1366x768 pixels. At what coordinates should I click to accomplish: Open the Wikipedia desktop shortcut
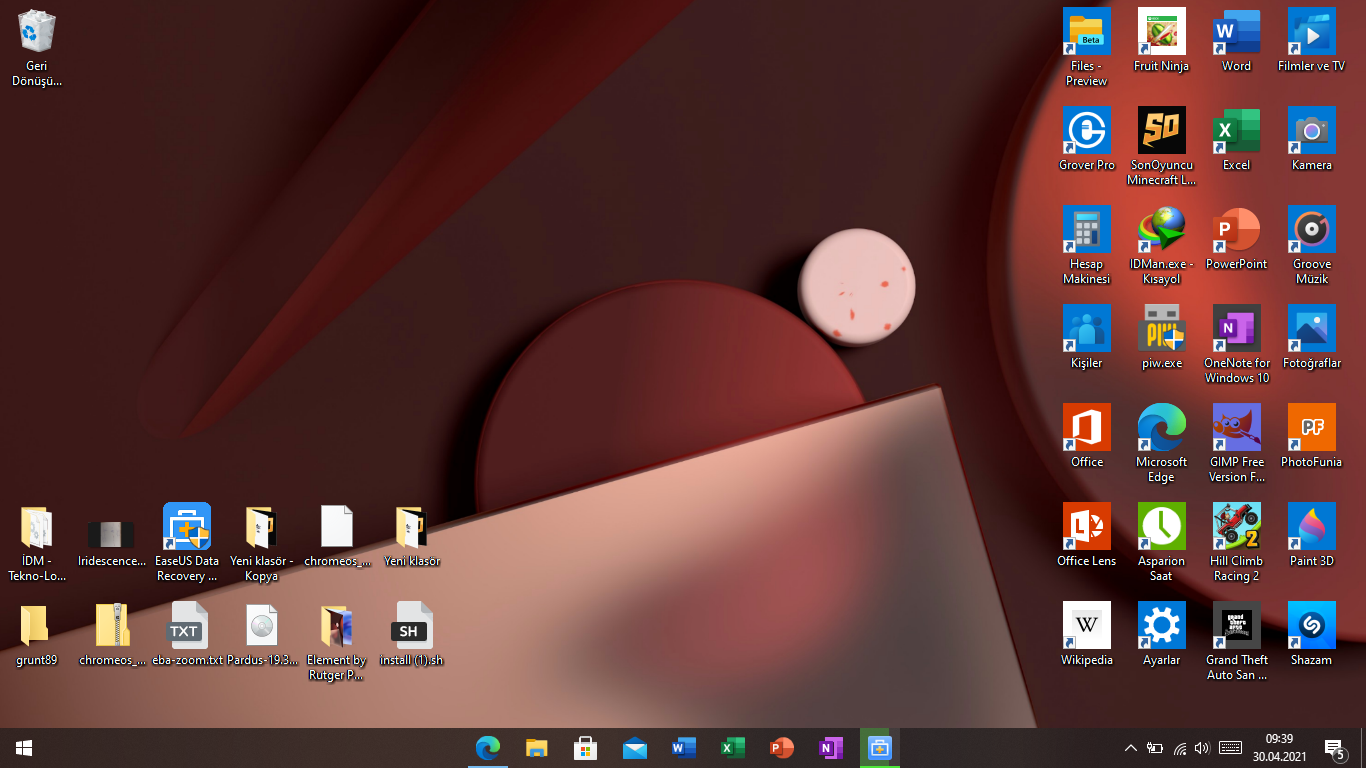(1087, 634)
